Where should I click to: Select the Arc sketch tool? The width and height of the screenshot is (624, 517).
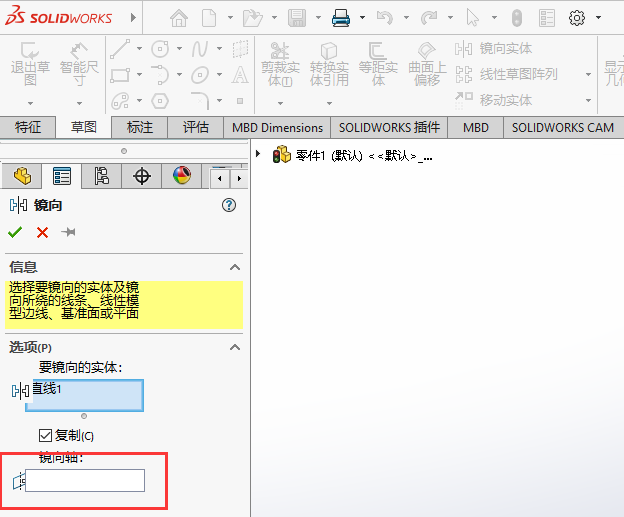[160, 75]
